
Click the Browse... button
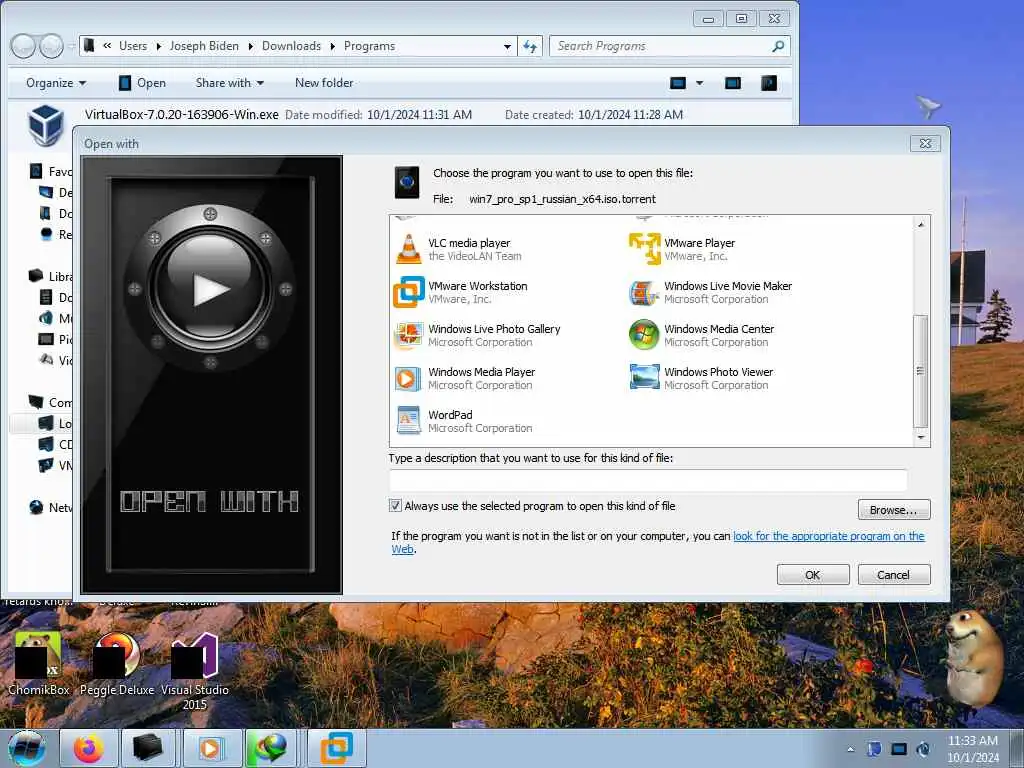pyautogui.click(x=893, y=510)
